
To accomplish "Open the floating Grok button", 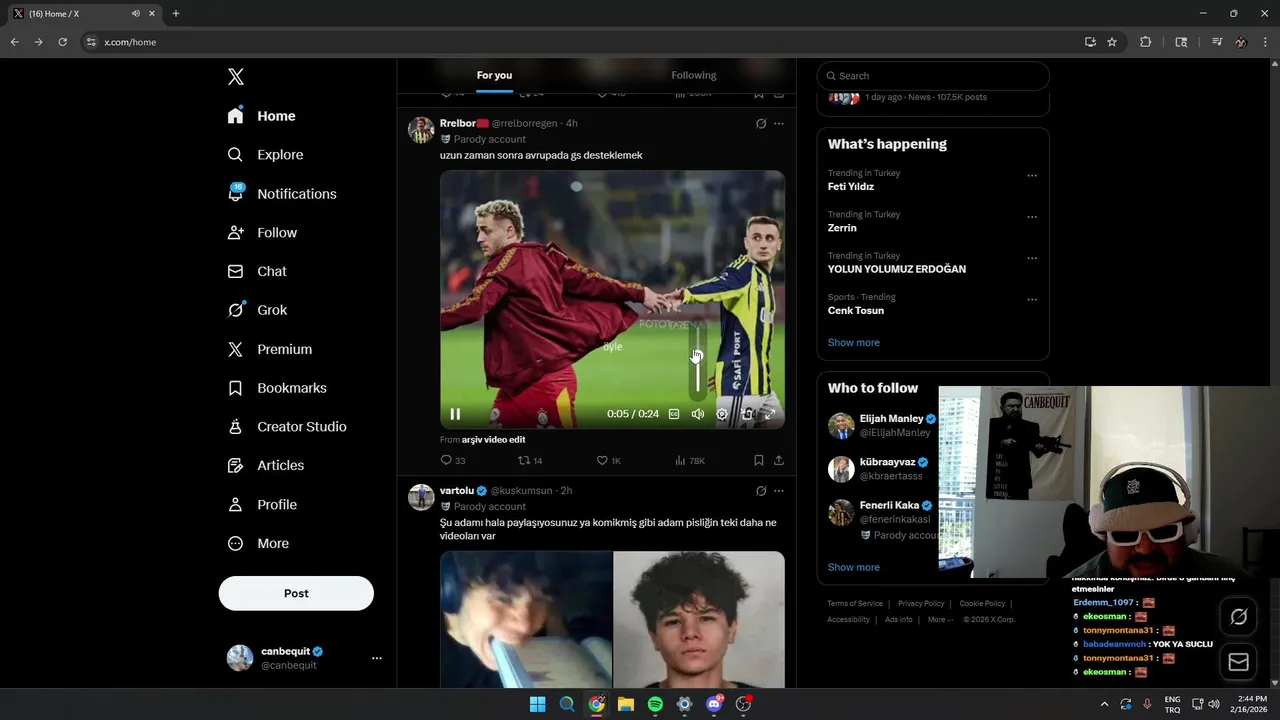I will (x=1238, y=617).
